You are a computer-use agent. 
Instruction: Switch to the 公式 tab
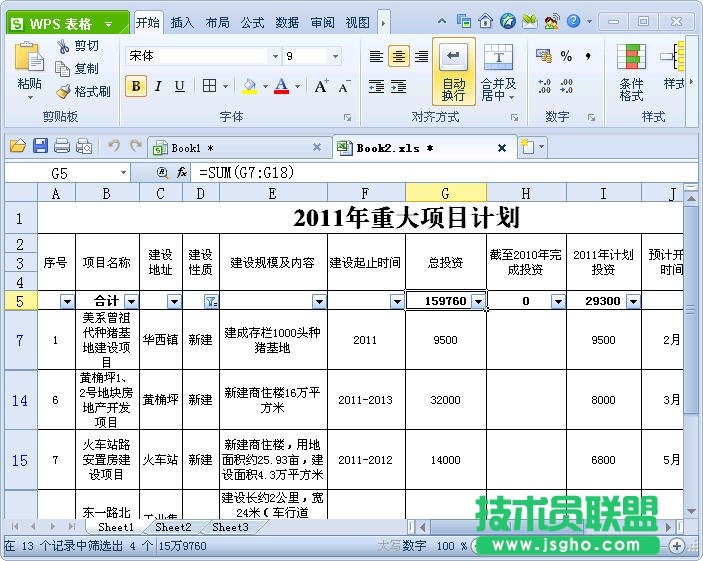252,22
